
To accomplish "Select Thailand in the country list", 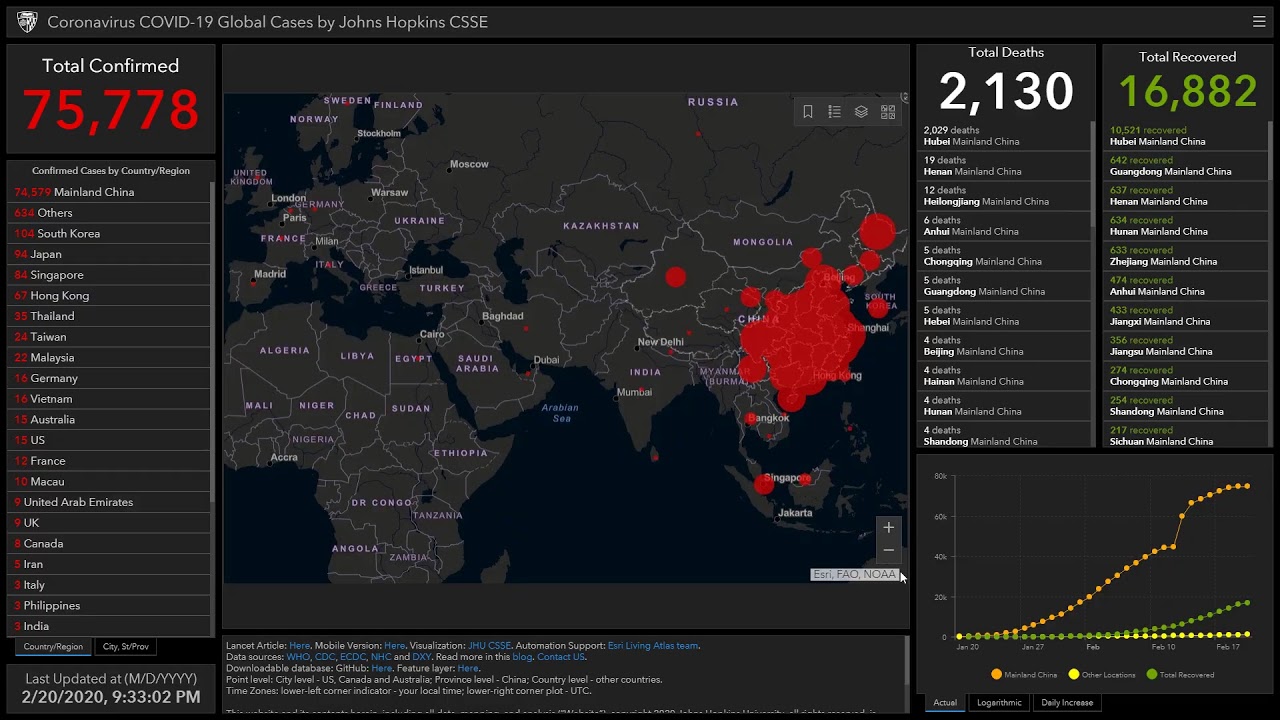I will (110, 316).
